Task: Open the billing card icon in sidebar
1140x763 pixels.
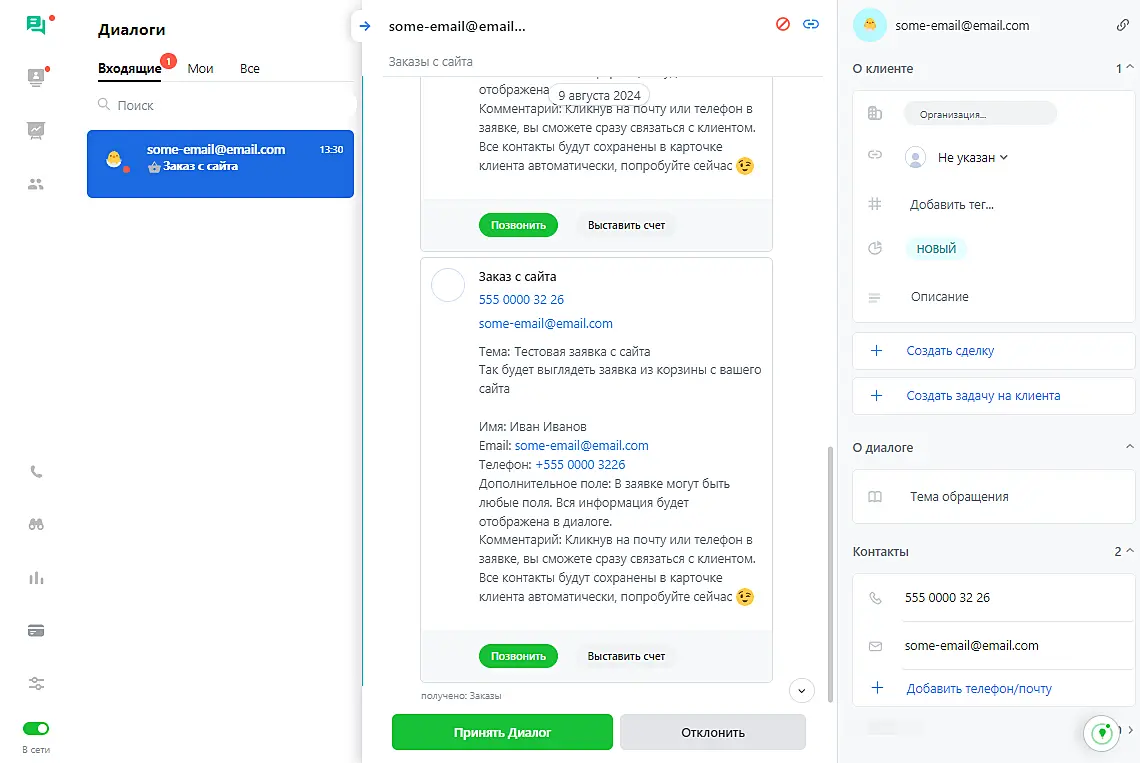Action: 36,631
